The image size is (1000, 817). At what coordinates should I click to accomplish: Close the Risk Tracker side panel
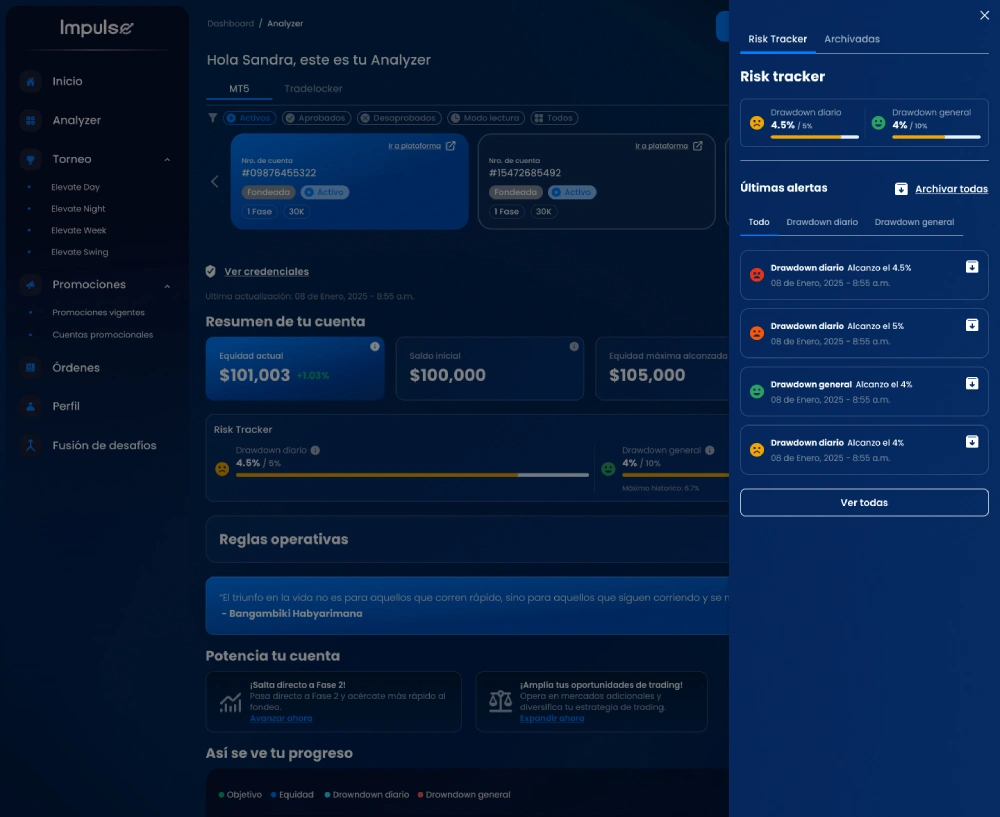coord(984,15)
